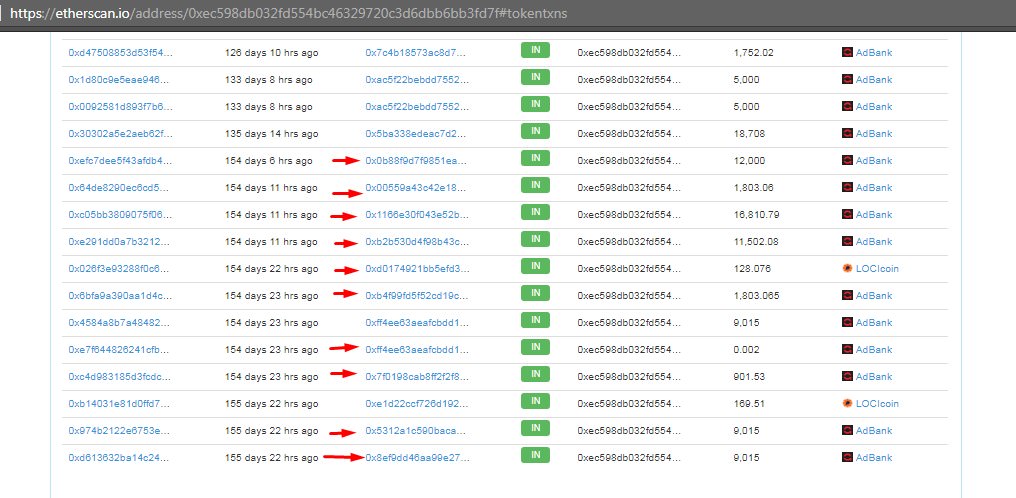The image size is (1016, 498).
Task: Open the AdBank token link in the 901.53 row
Action: pyautogui.click(x=874, y=376)
